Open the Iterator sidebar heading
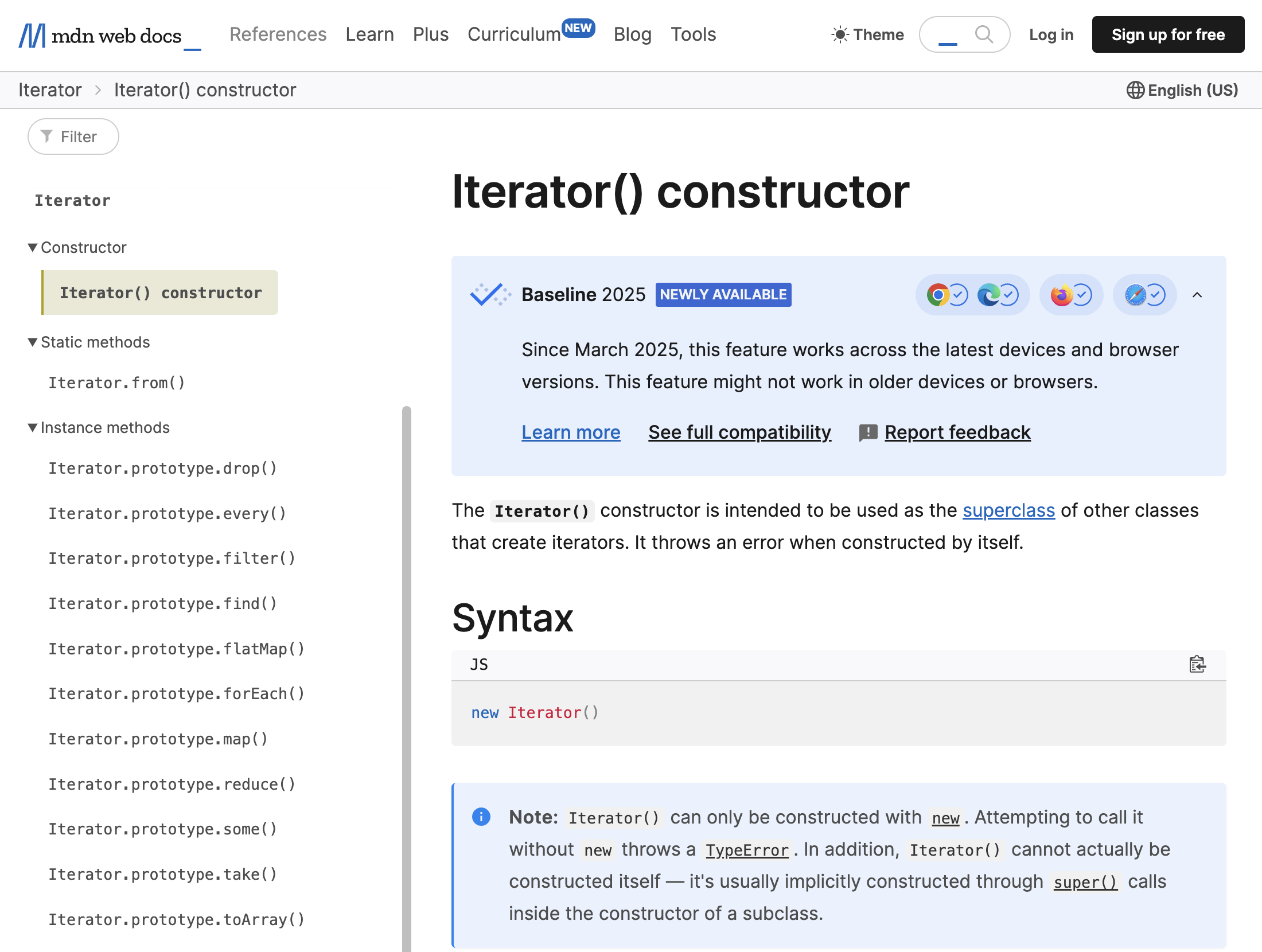 point(73,201)
